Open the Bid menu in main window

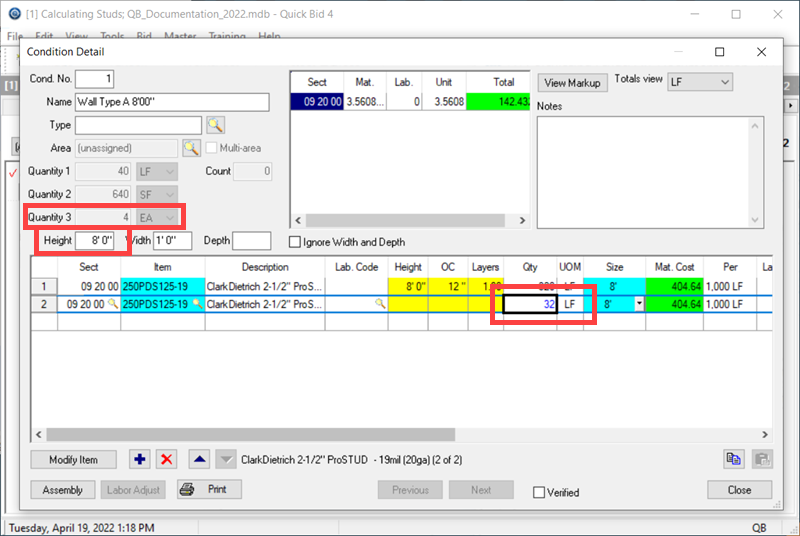tap(144, 36)
